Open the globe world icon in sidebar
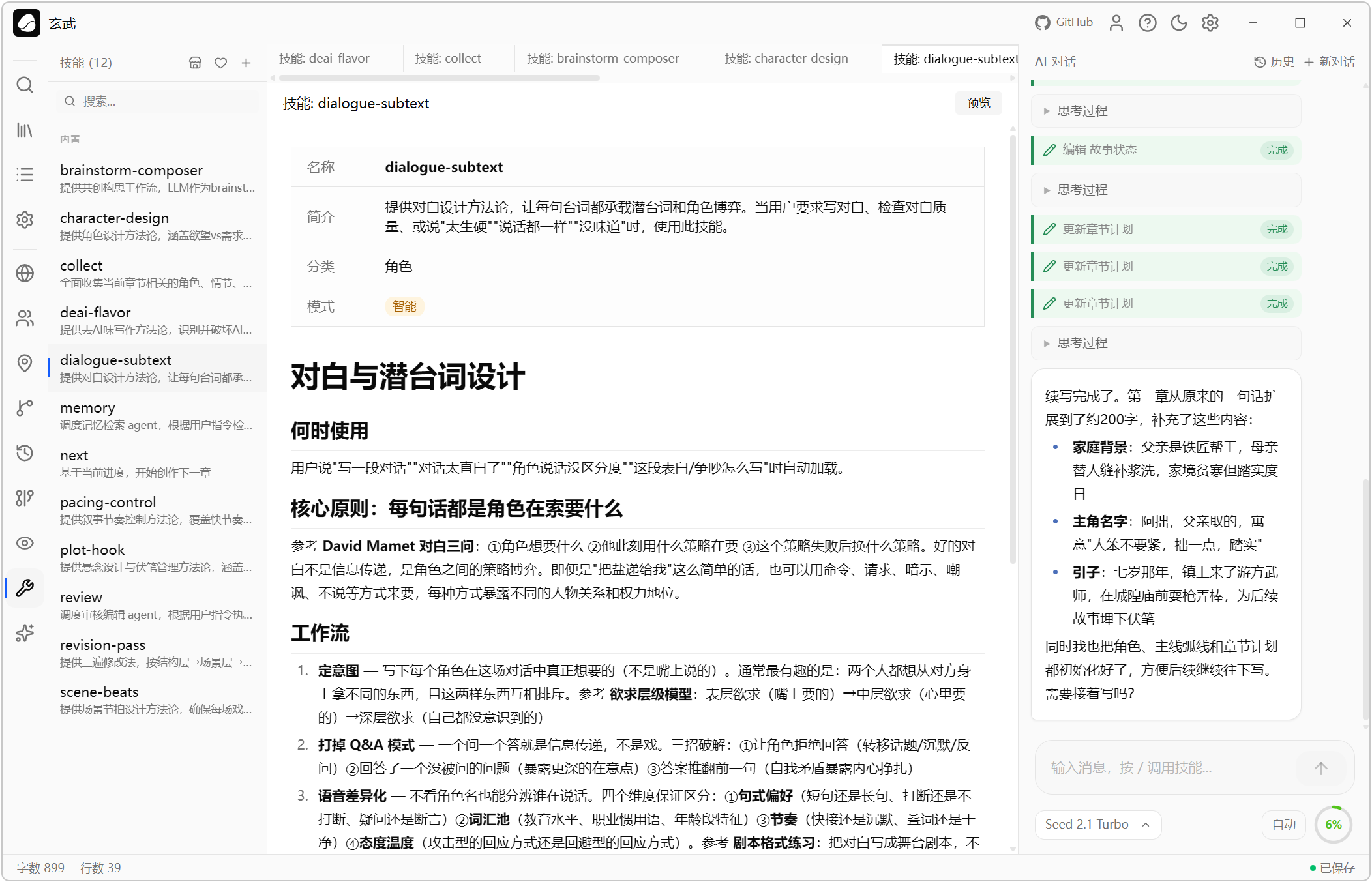 tap(25, 273)
